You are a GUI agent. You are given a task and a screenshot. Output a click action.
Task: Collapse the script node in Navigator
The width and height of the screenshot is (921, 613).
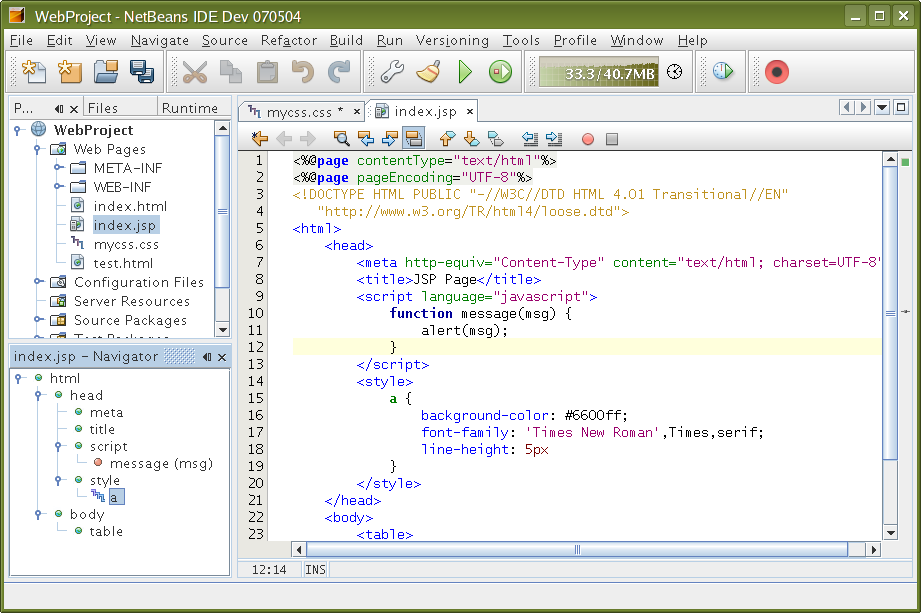[x=58, y=446]
